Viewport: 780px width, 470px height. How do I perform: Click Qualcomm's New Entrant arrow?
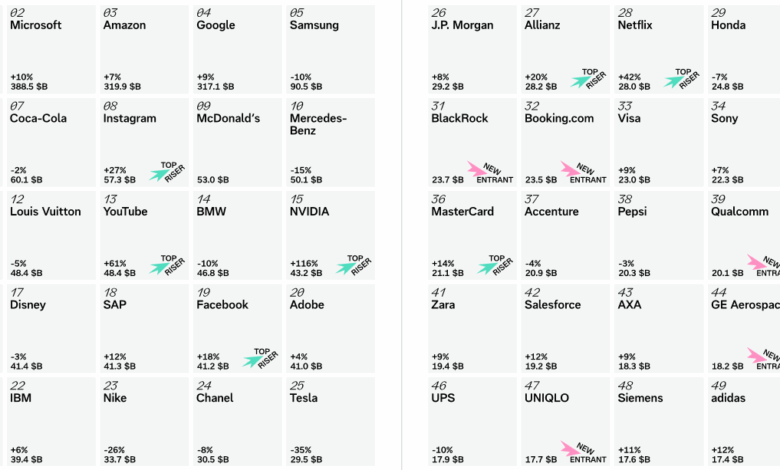758,264
